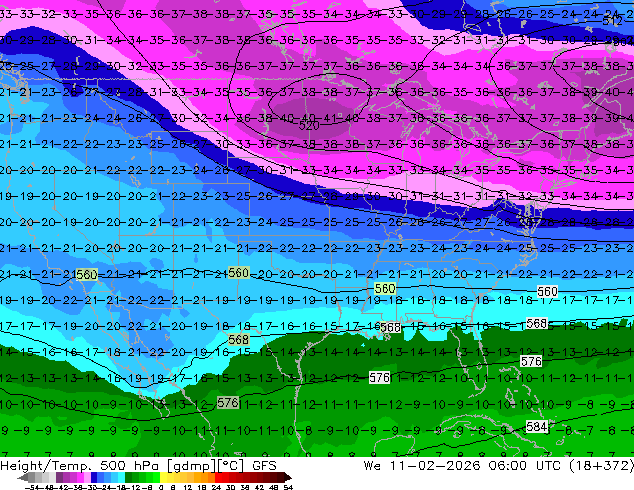This screenshot has height=490, width=634.
Task: Click the '(18+372)' forecast run text
Action: (x=601, y=466)
